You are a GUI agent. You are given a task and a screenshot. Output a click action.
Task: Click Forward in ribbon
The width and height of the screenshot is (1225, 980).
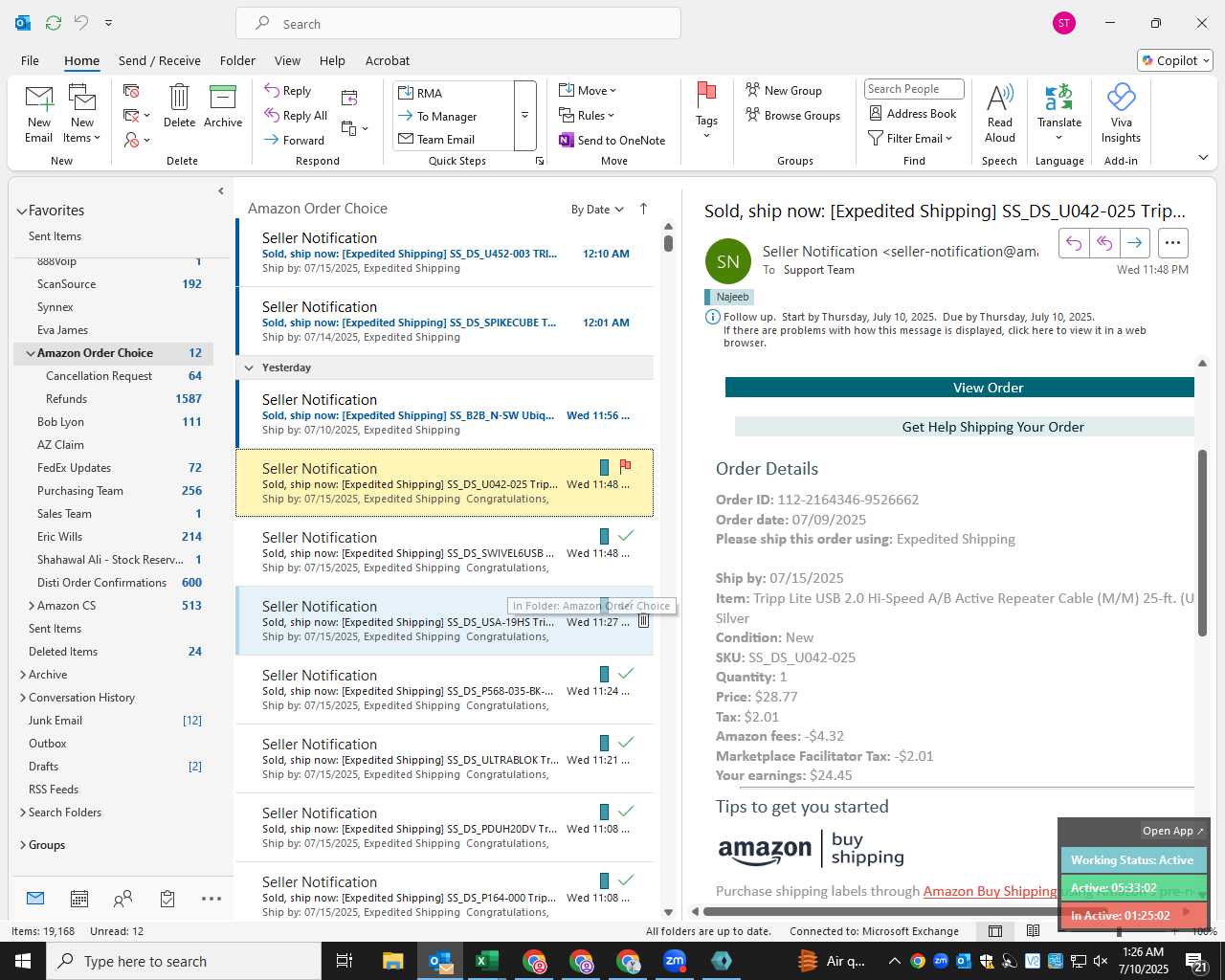coord(294,140)
